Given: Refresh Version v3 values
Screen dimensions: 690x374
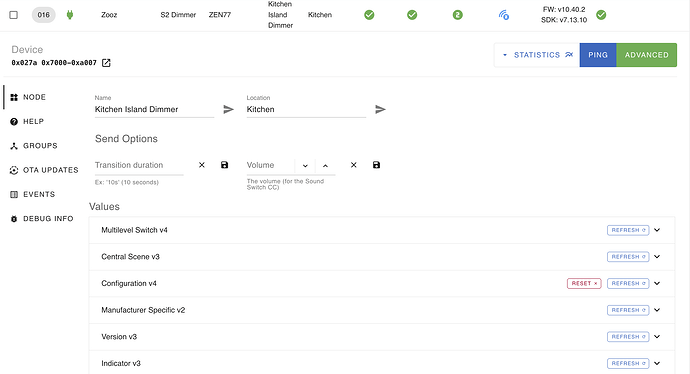Looking at the screenshot, I should (628, 337).
